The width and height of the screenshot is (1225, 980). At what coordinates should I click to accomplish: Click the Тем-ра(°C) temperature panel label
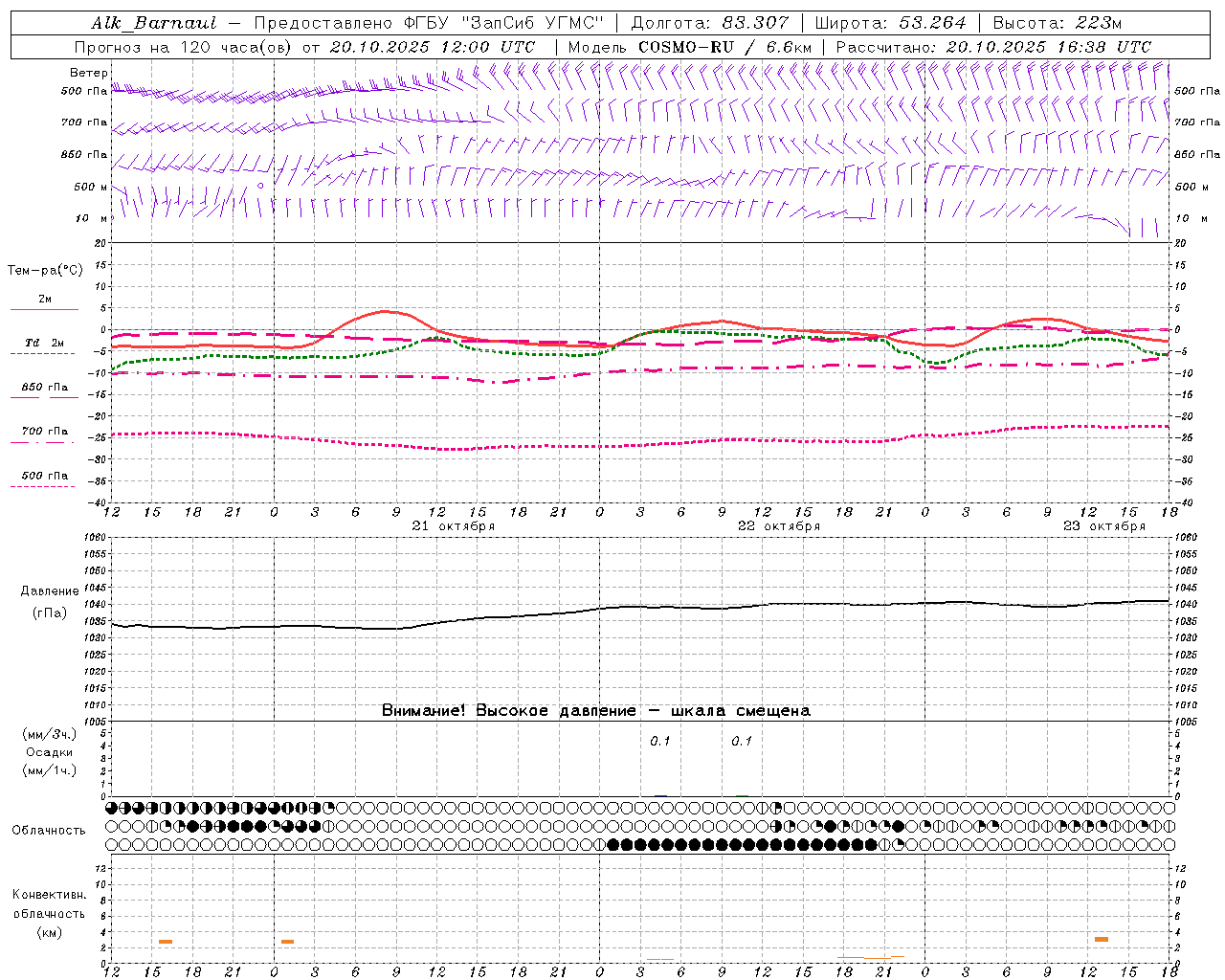click(x=45, y=271)
